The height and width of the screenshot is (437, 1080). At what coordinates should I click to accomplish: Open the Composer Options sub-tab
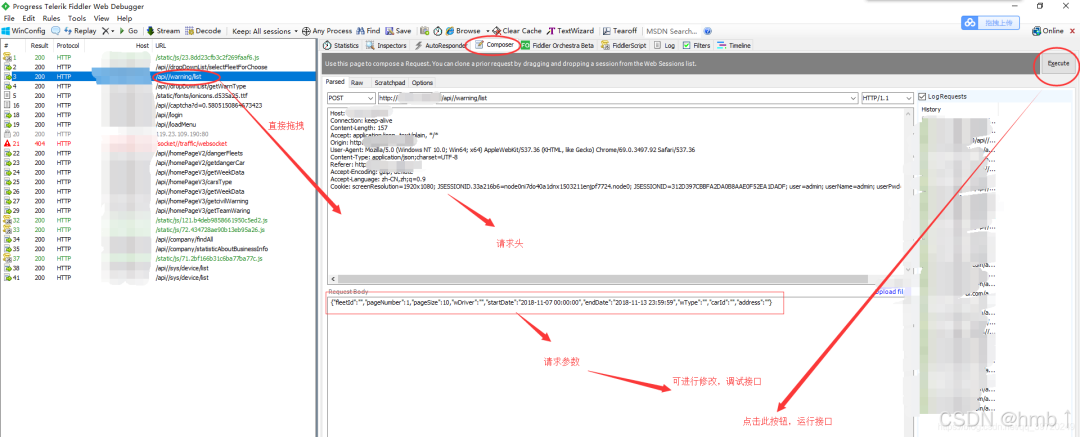pos(422,82)
